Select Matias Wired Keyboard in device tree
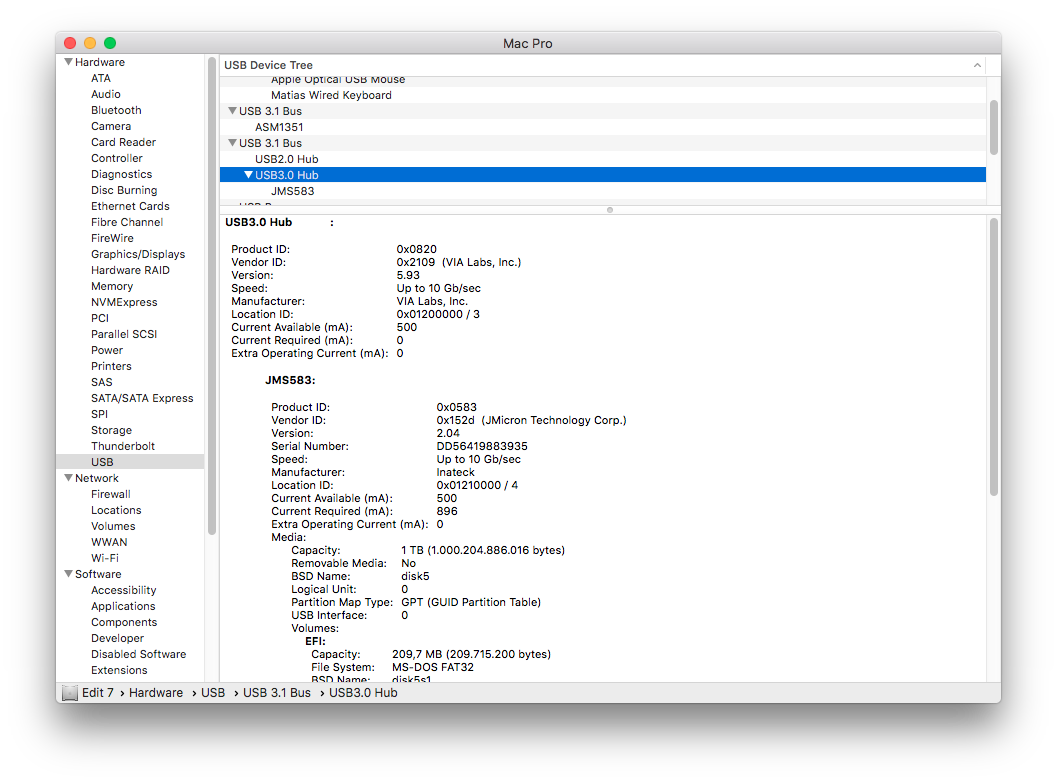 [x=331, y=95]
